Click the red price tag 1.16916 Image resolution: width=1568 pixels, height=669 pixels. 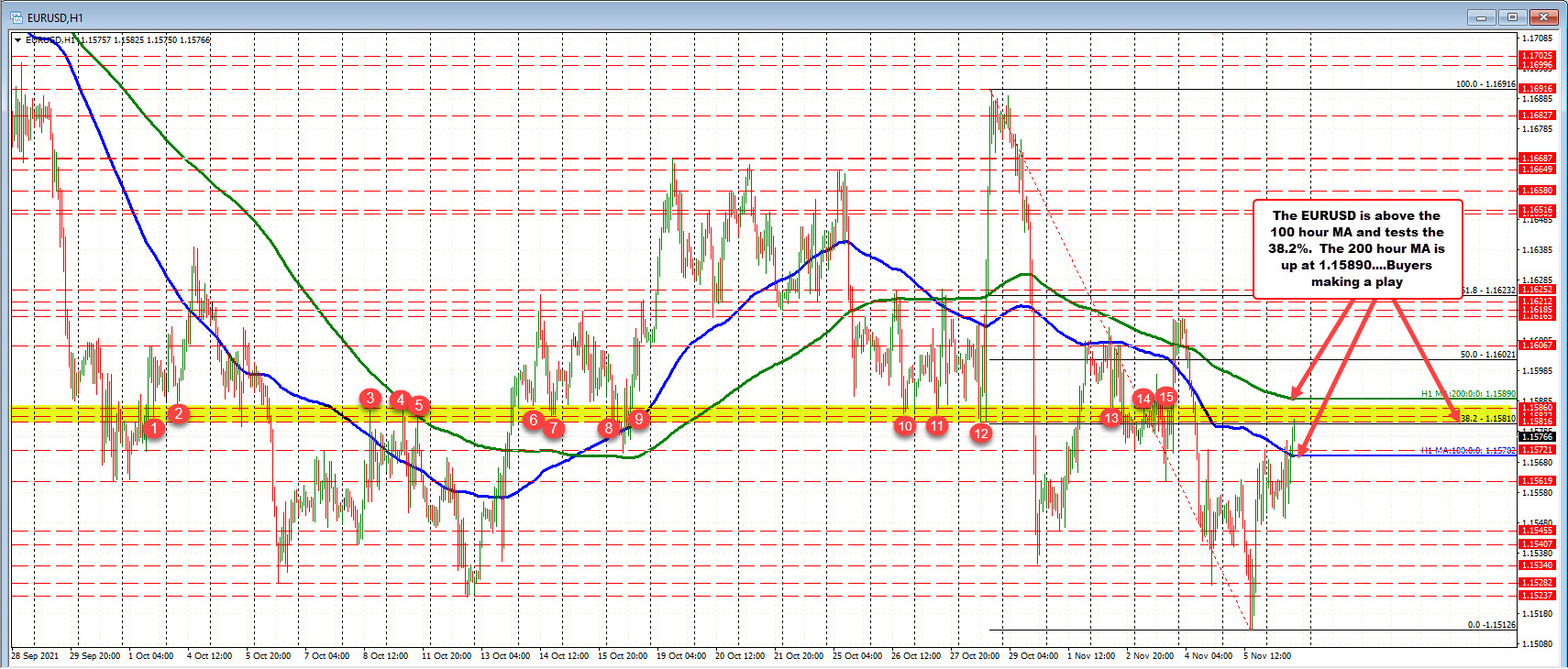[1538, 89]
